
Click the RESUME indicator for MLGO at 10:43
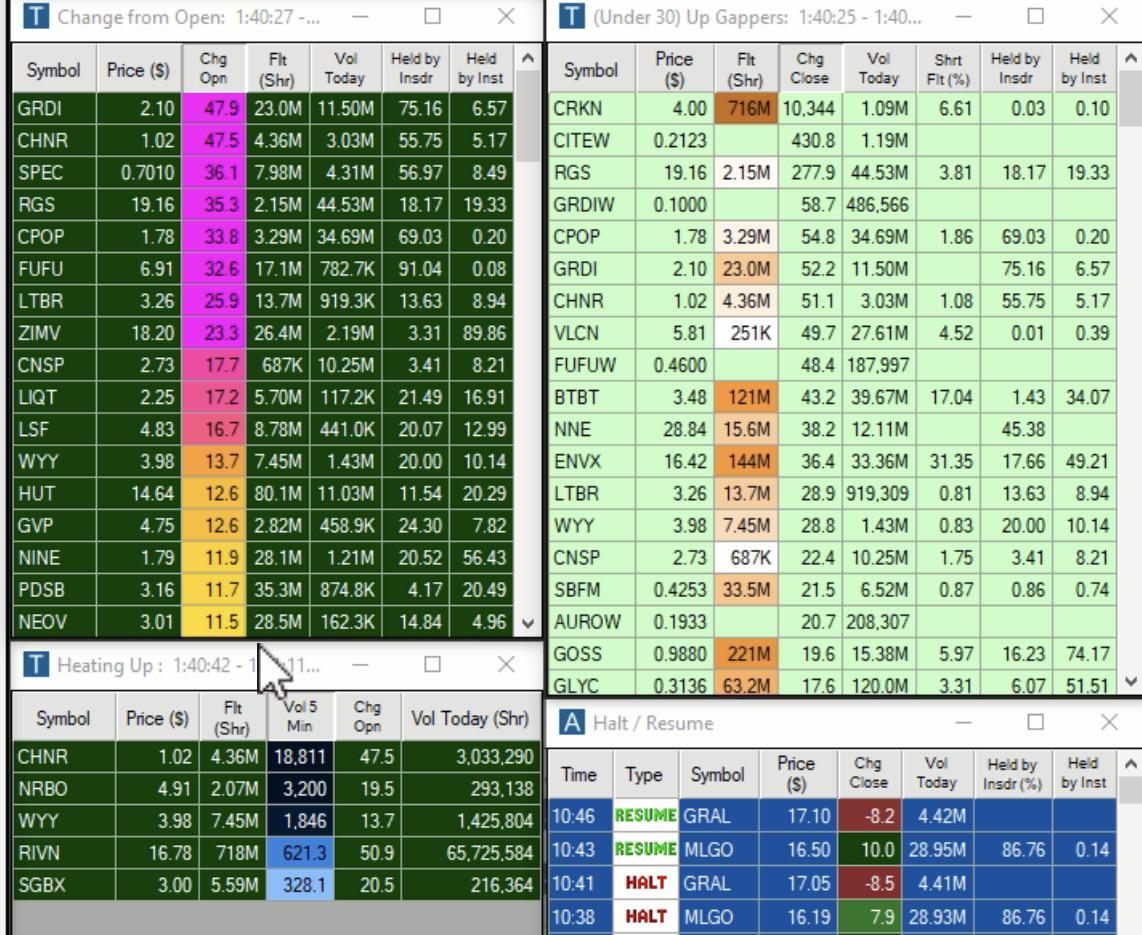coord(644,848)
